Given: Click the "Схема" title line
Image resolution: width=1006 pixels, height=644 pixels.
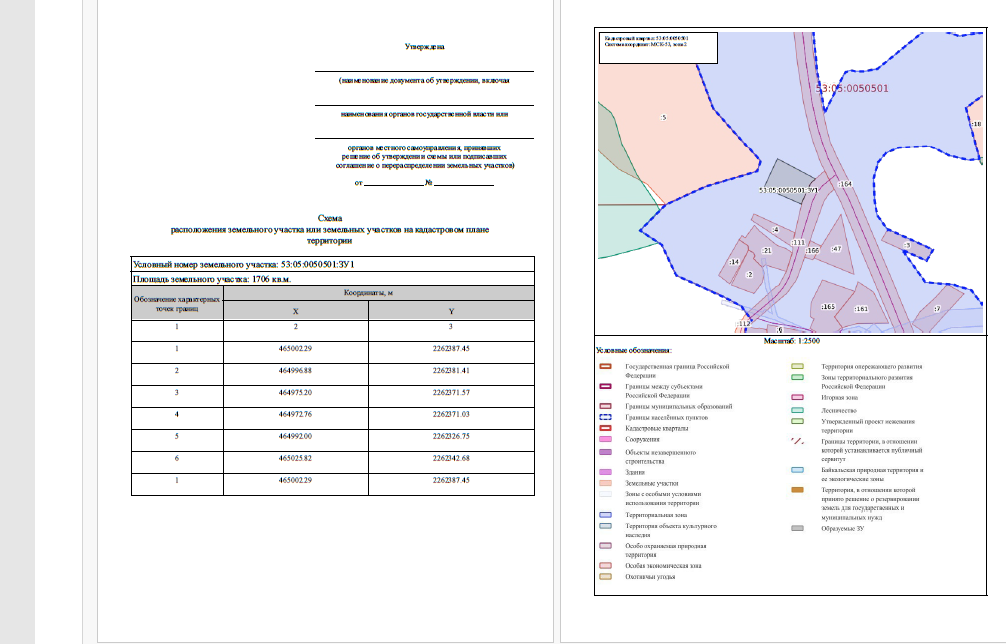Looking at the screenshot, I should 330,218.
